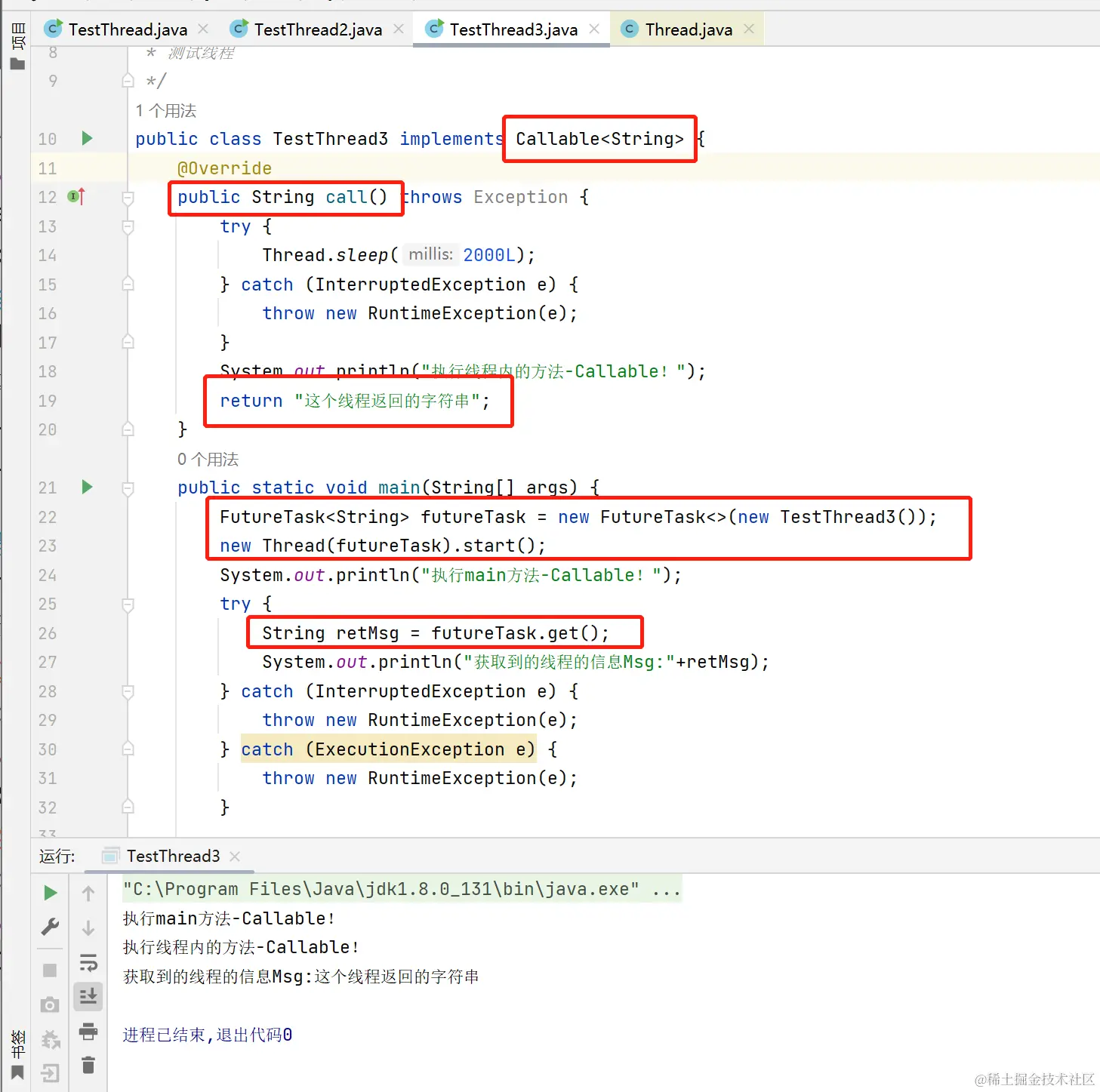Select the TestThread3.java editor tab
Screen dimensions: 1100x1092
tap(513, 29)
